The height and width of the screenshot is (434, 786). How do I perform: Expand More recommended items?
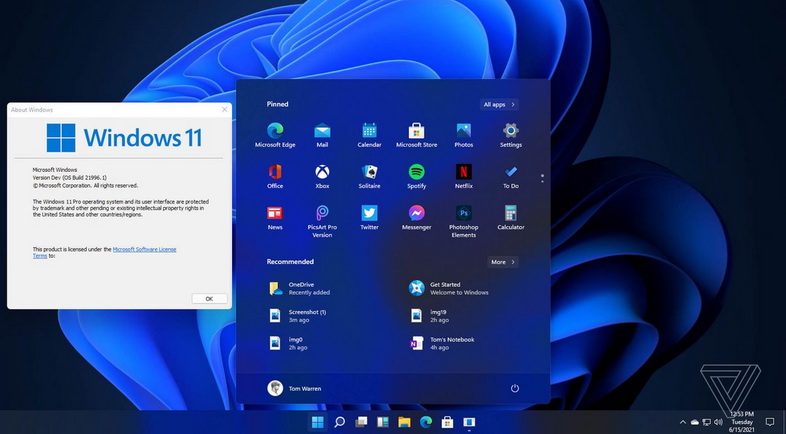(503, 262)
